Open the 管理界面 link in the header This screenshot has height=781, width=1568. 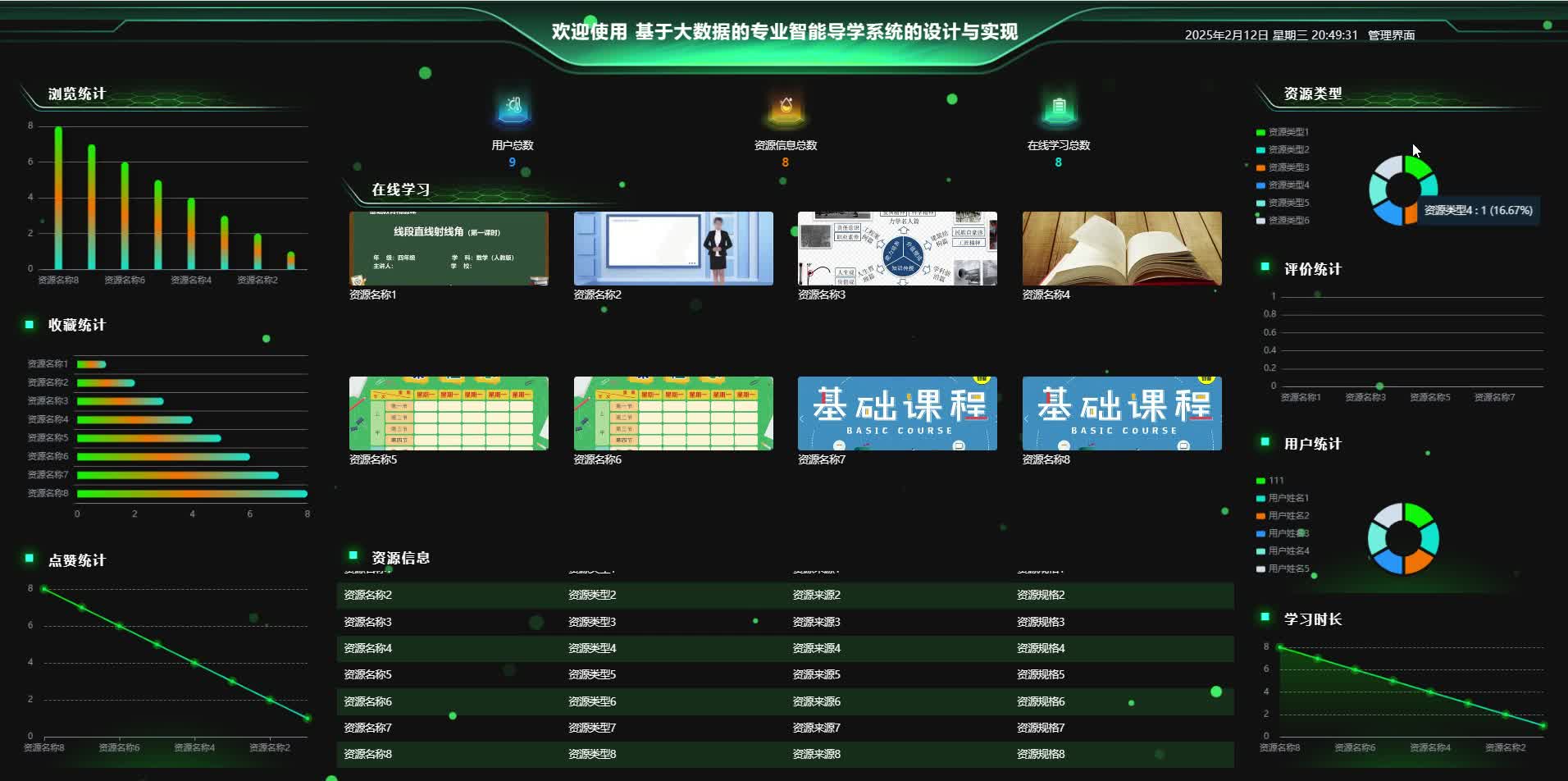tap(1391, 35)
